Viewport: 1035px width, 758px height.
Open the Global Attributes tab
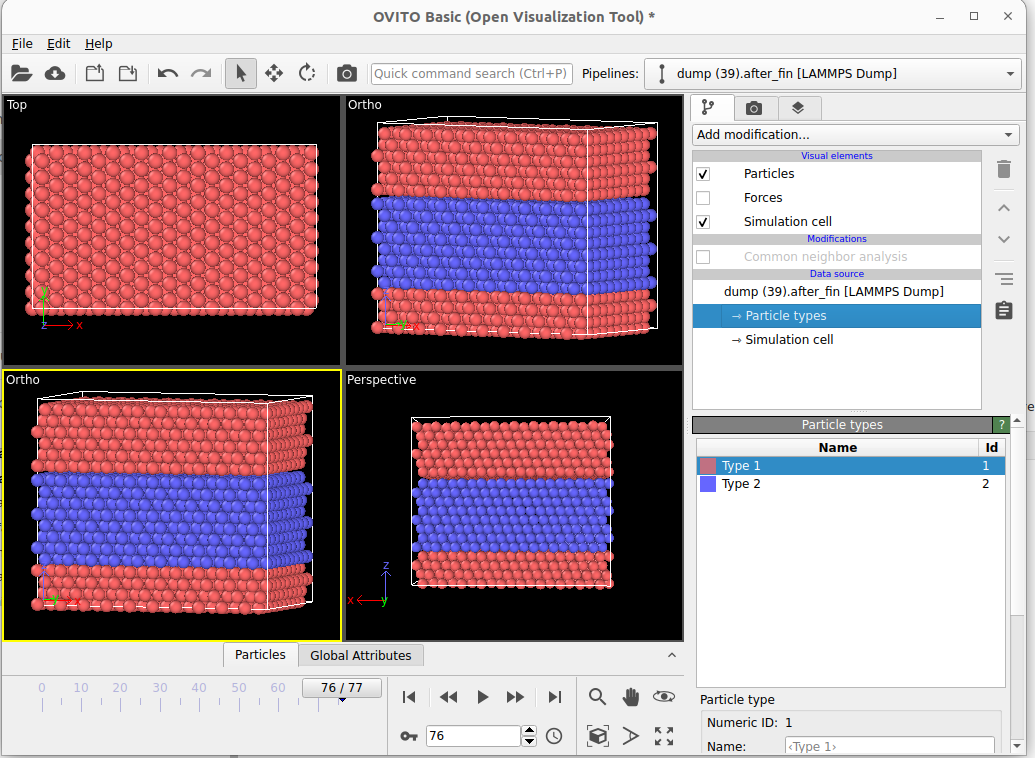(360, 655)
